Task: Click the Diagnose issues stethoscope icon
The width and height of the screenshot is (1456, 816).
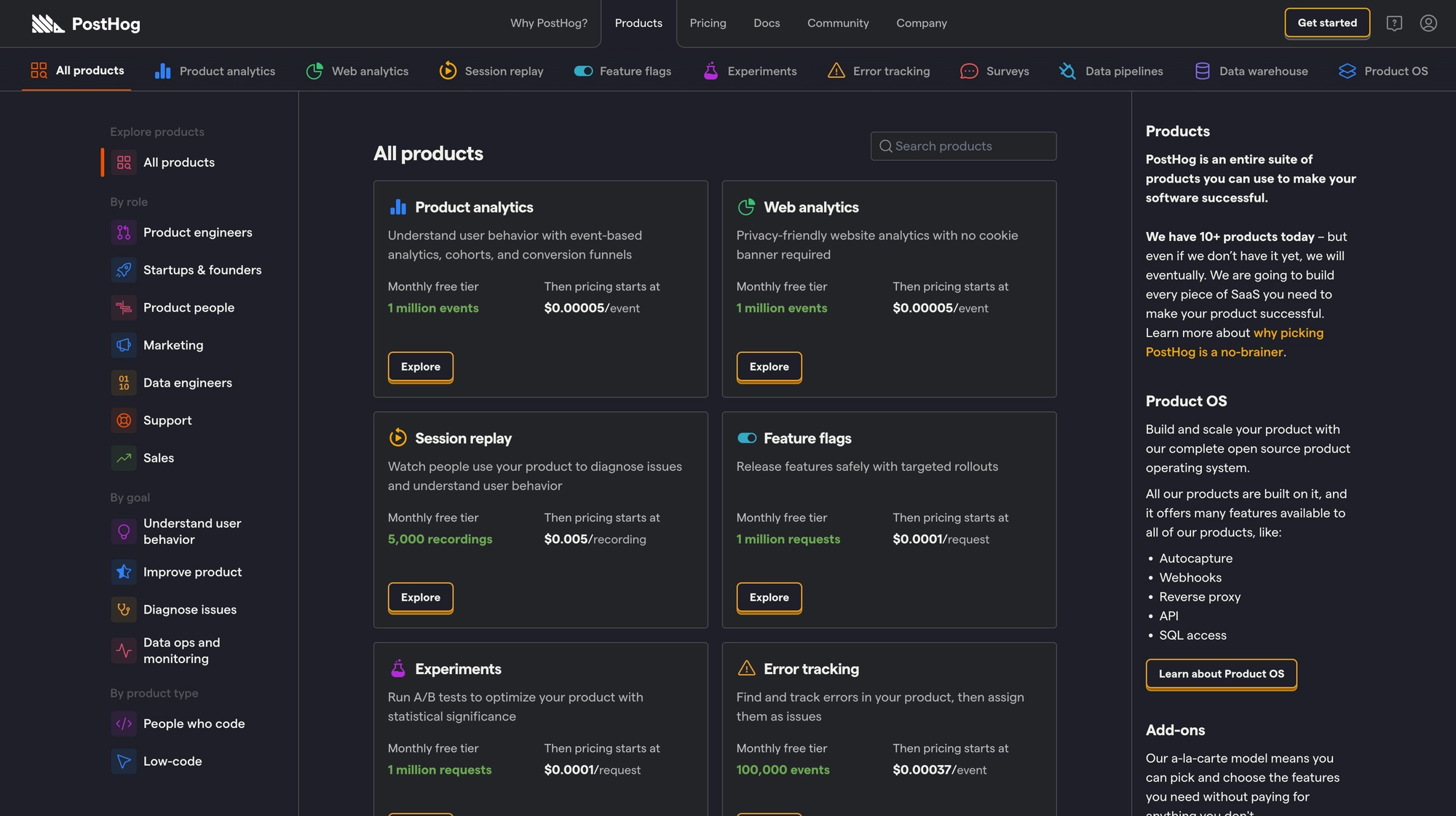Action: click(124, 609)
